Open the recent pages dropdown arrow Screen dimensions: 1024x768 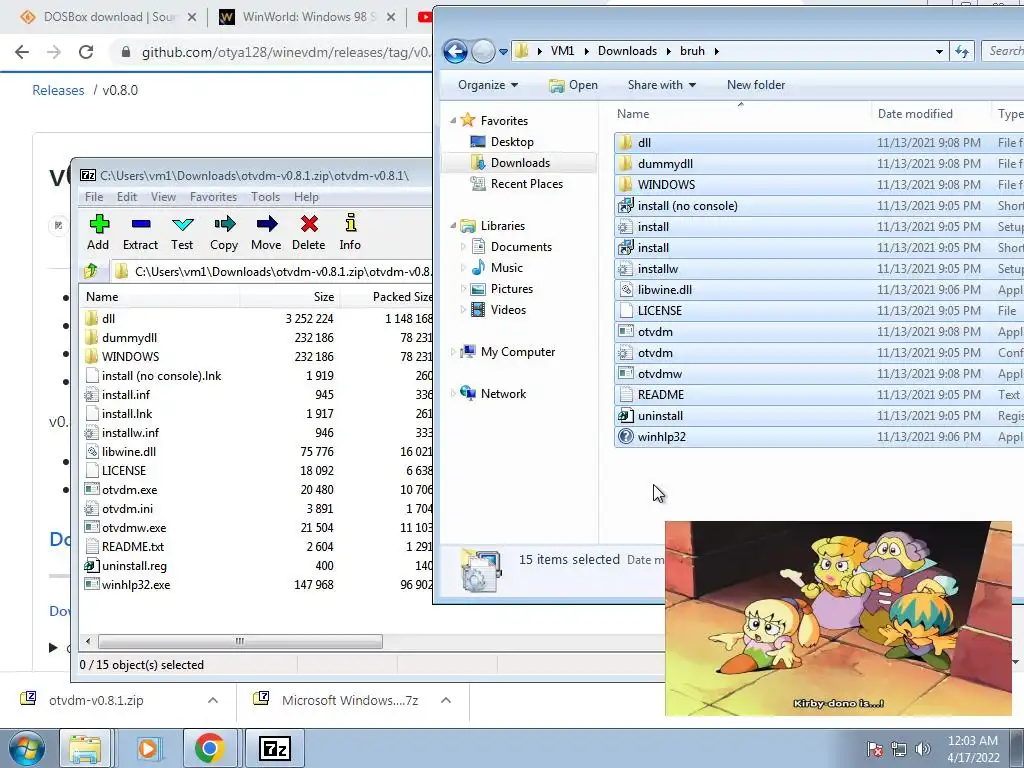click(x=503, y=52)
